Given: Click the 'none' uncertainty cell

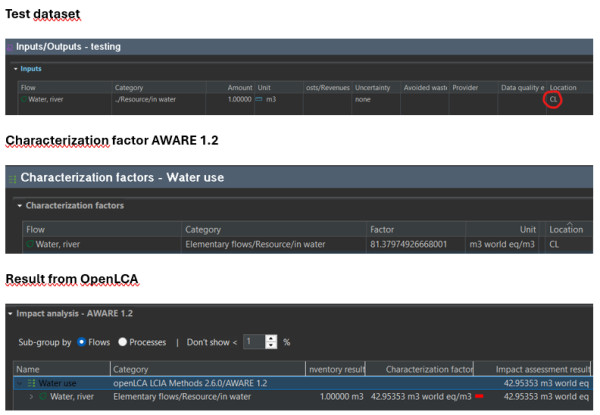Looking at the screenshot, I should point(362,99).
